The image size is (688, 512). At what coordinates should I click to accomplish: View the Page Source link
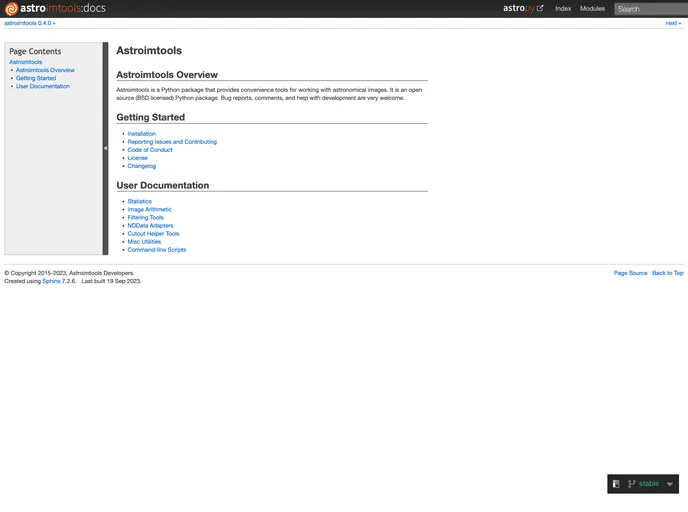[630, 273]
